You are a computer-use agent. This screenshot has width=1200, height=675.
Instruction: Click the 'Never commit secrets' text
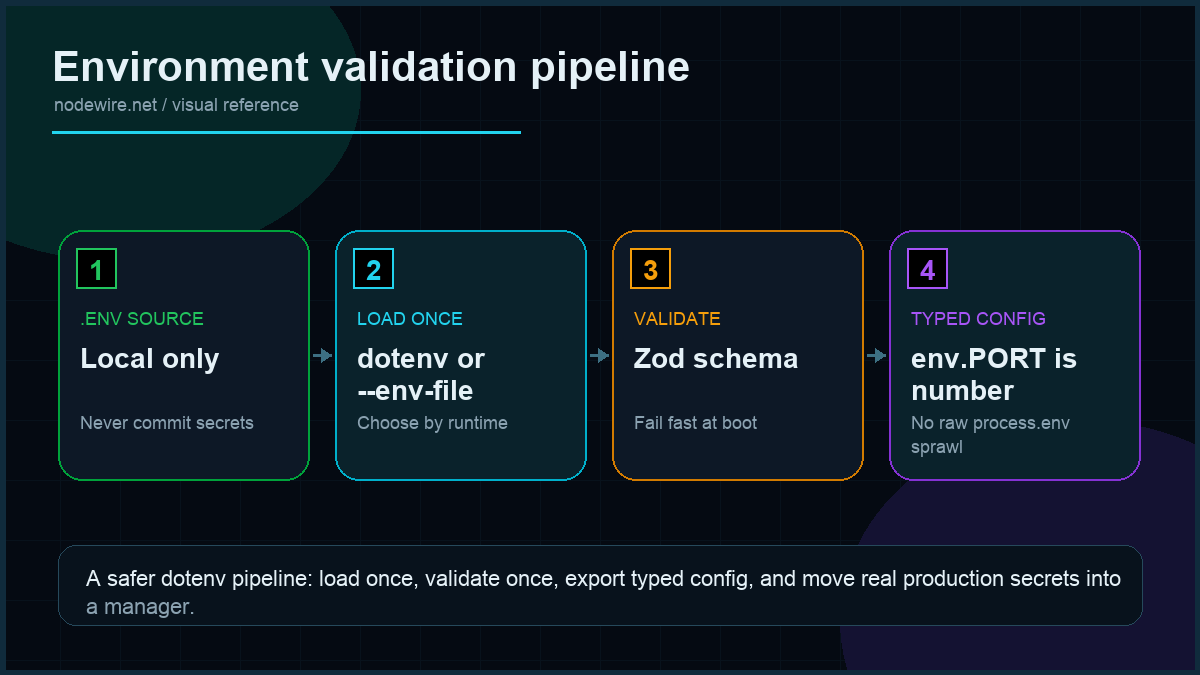click(x=167, y=423)
